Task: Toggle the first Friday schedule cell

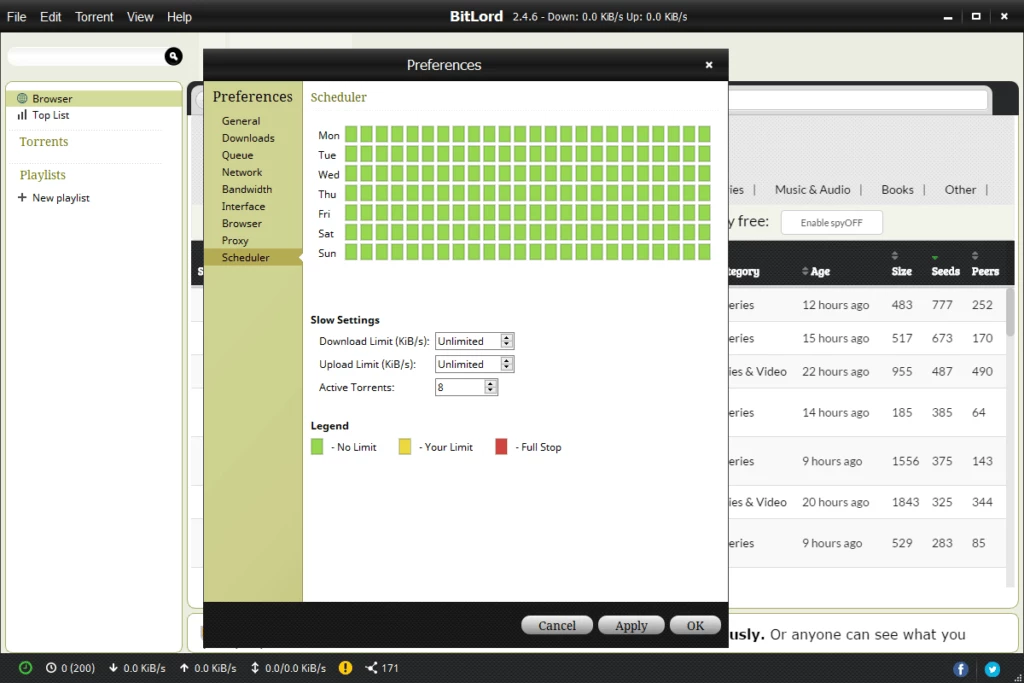Action: coord(352,213)
